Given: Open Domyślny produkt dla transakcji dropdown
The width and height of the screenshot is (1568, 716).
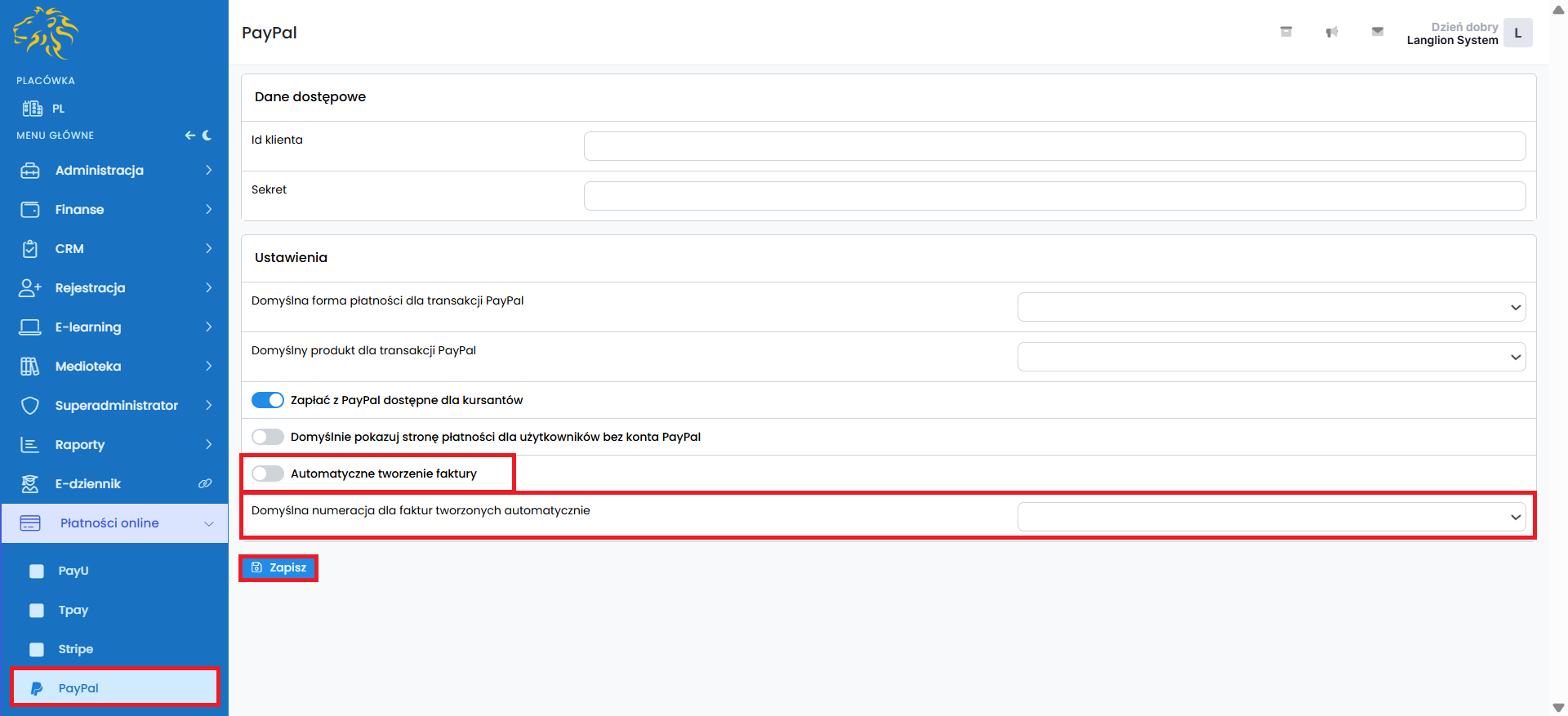Looking at the screenshot, I should (x=1271, y=358).
